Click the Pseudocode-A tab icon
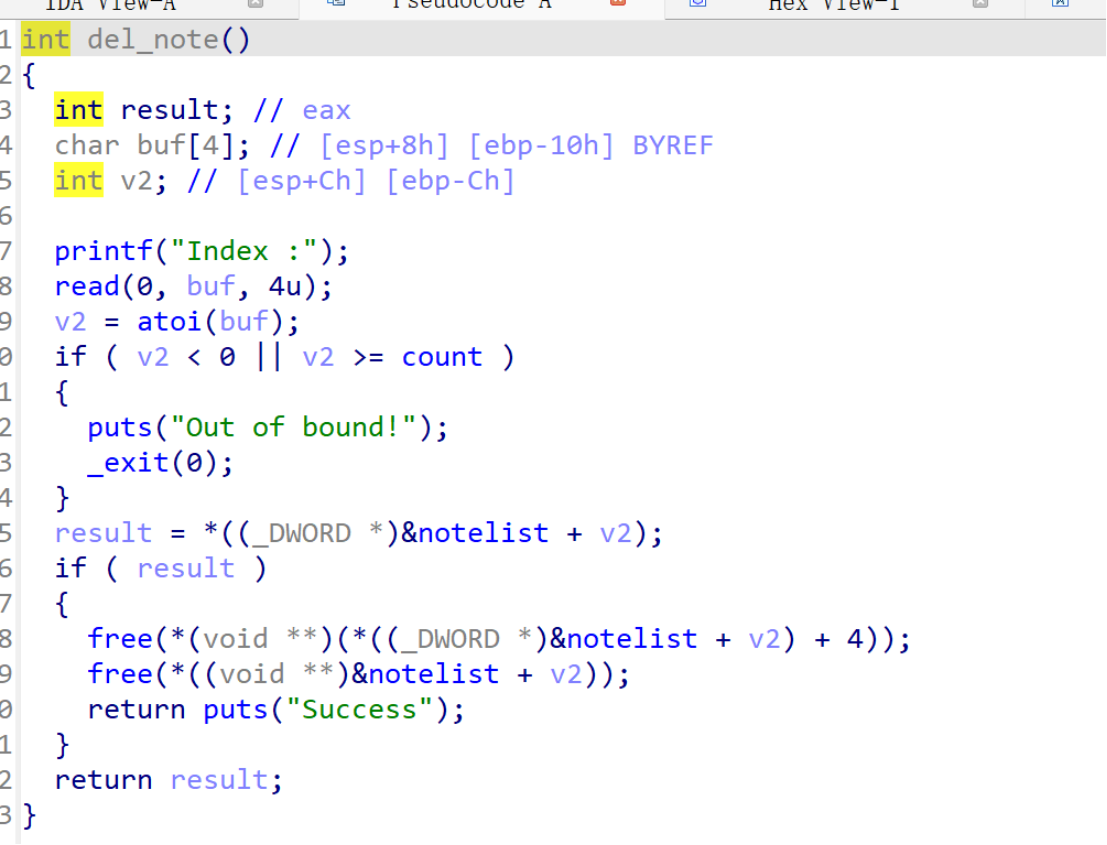The width and height of the screenshot is (1107, 845). [x=336, y=4]
